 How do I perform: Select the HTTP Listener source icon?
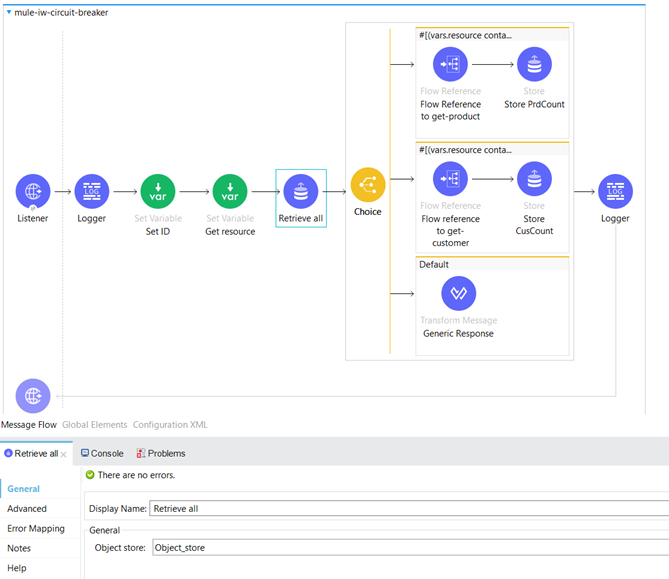pos(33,192)
